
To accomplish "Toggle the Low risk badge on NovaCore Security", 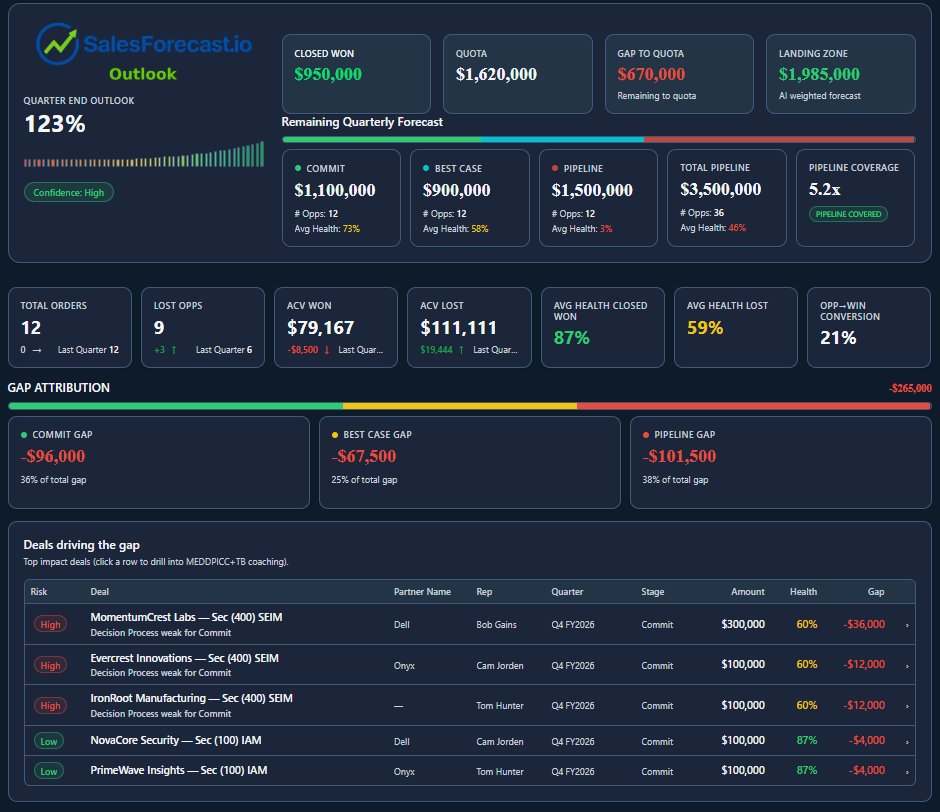I will click(x=50, y=742).
